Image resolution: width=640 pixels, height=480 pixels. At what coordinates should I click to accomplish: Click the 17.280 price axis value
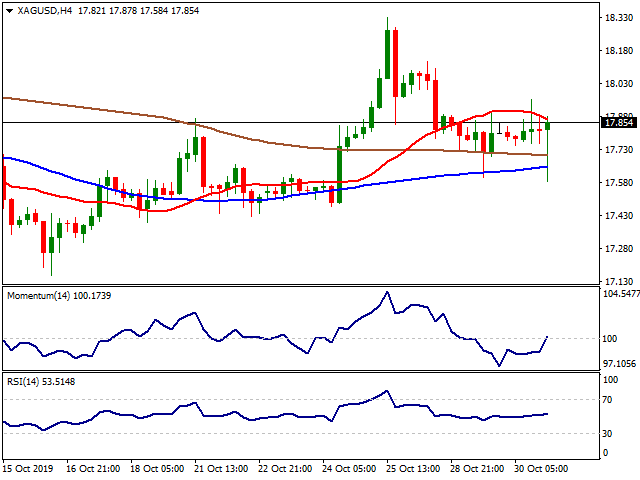(x=619, y=249)
